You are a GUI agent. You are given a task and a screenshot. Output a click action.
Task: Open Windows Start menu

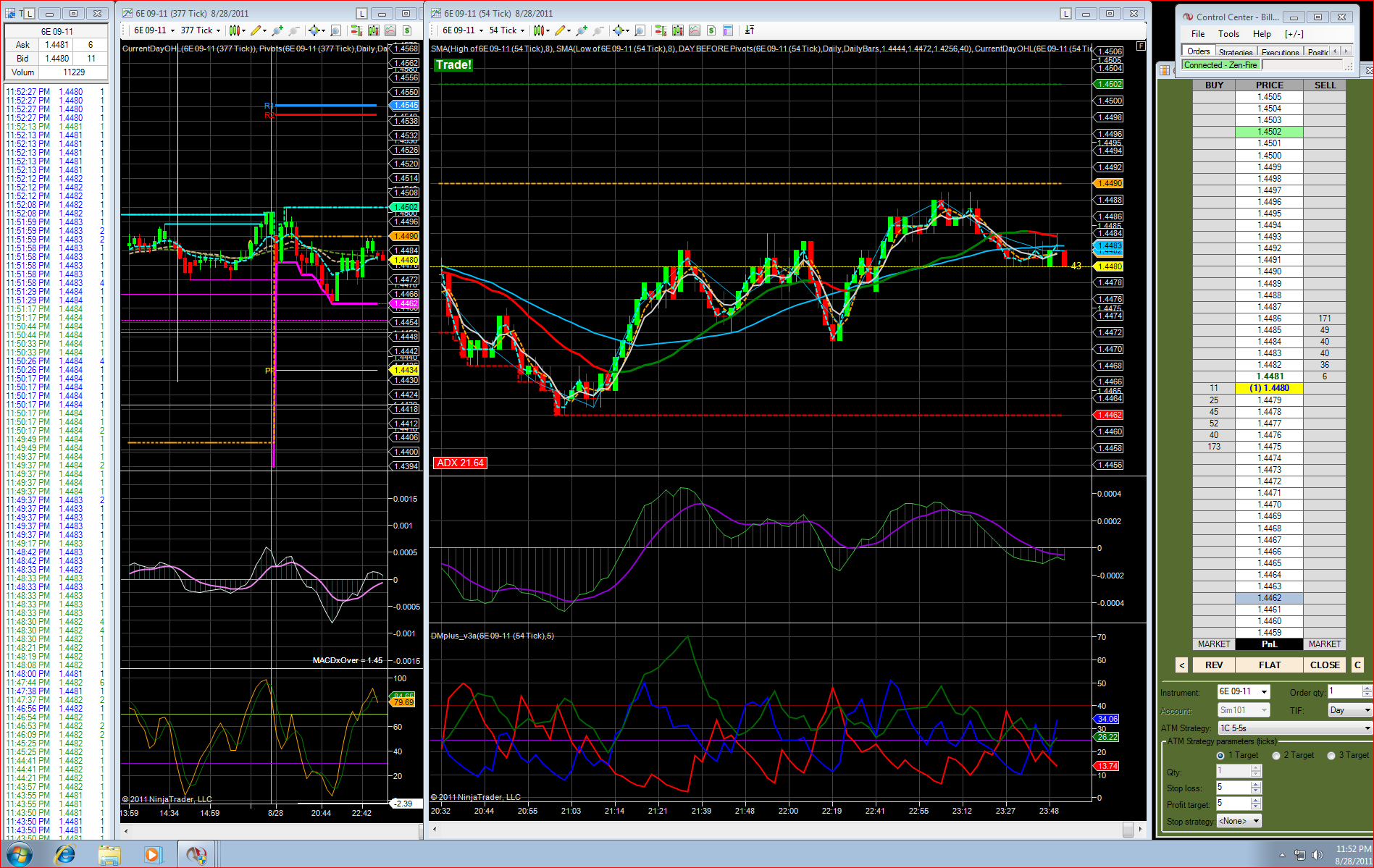(19, 854)
